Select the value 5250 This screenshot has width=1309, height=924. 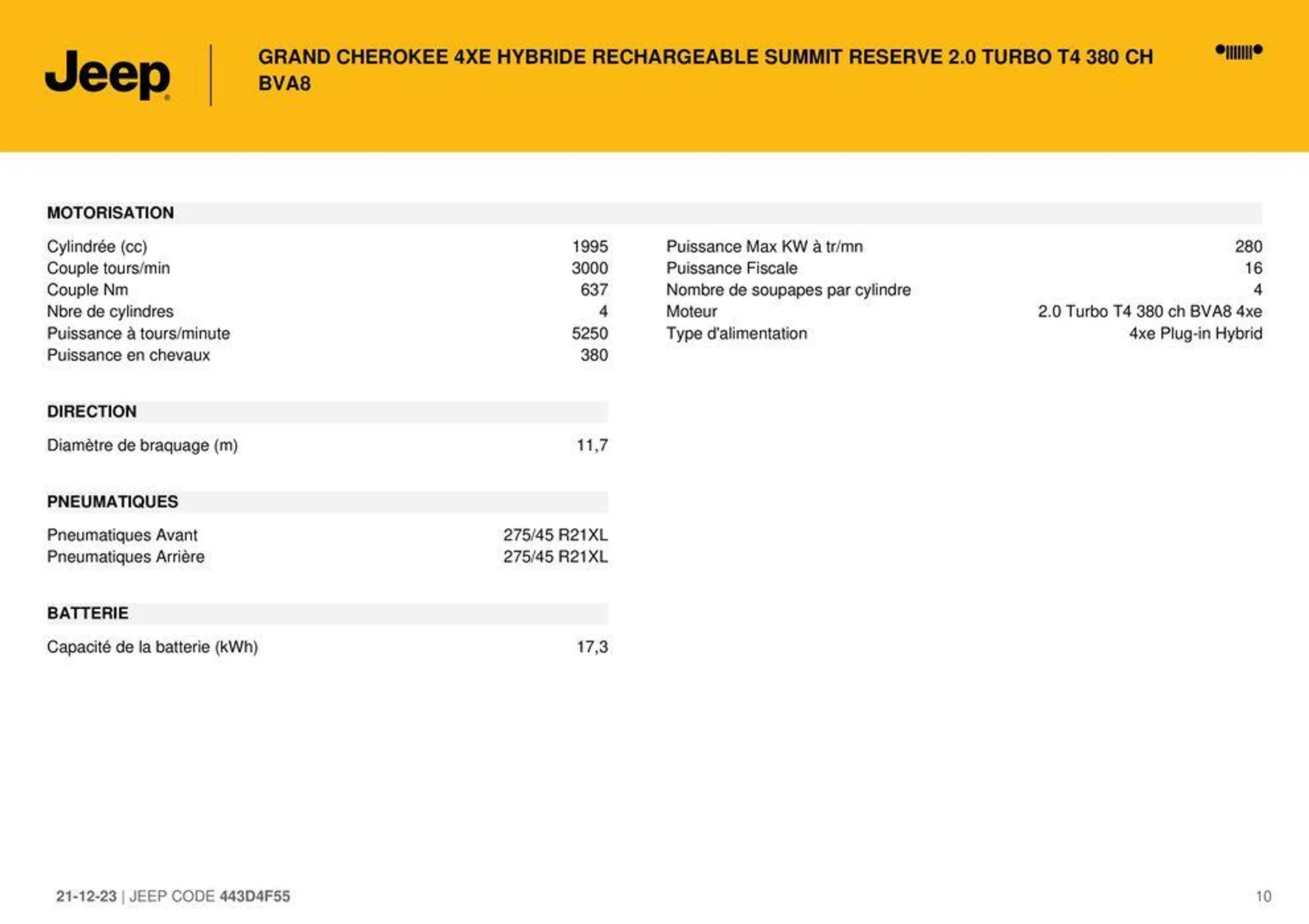590,334
